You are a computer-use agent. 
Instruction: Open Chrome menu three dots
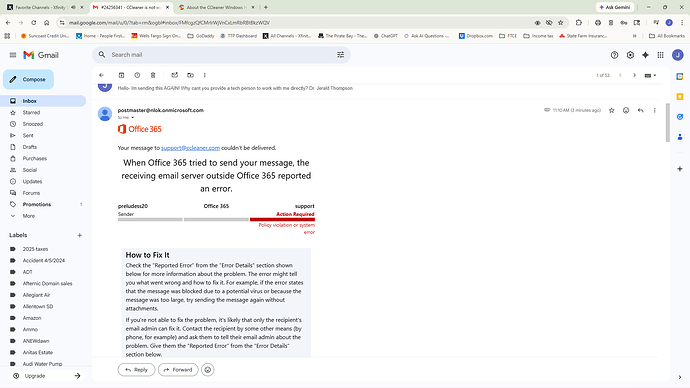(x=682, y=23)
